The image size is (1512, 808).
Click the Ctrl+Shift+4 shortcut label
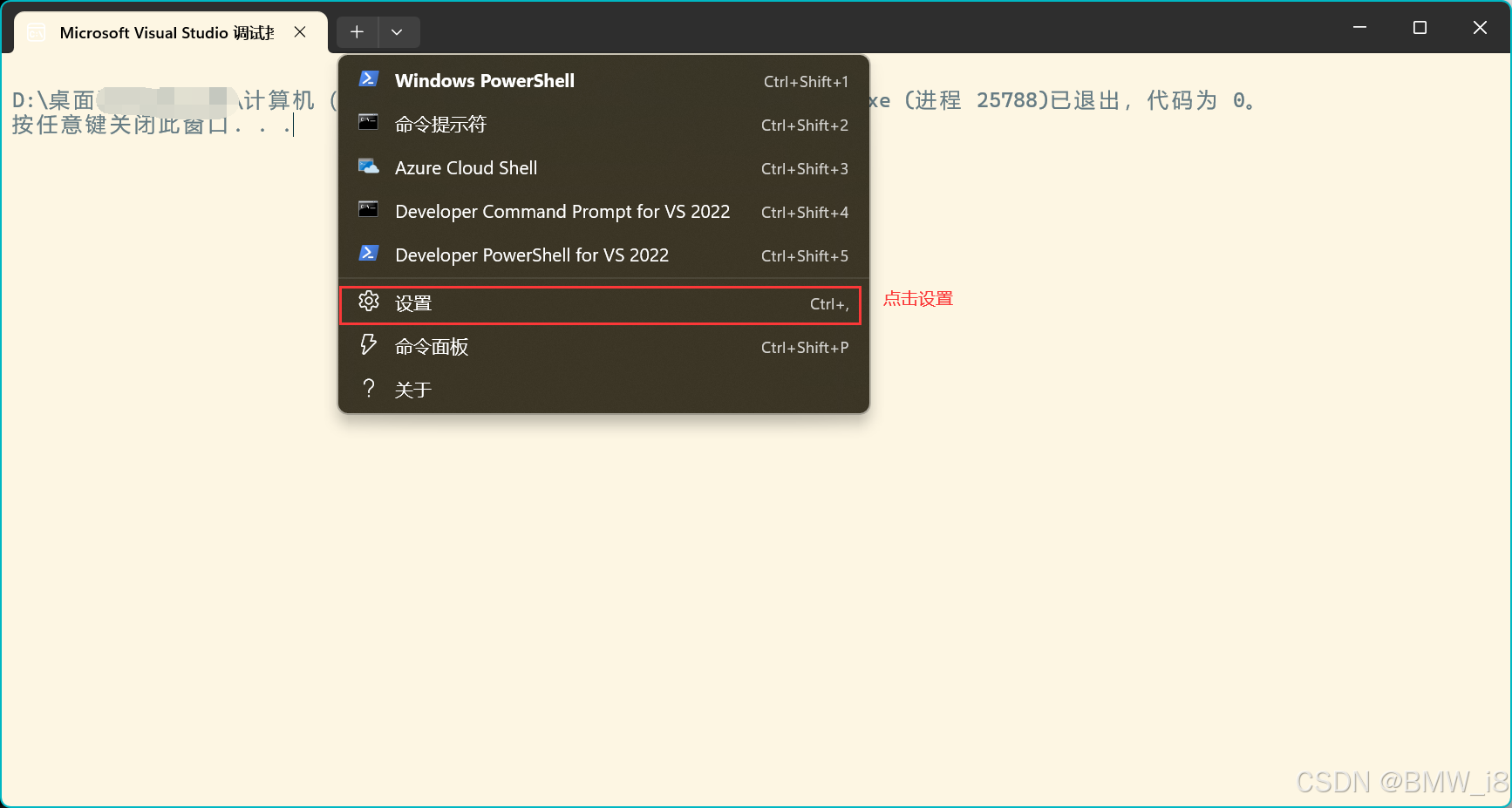tap(805, 213)
